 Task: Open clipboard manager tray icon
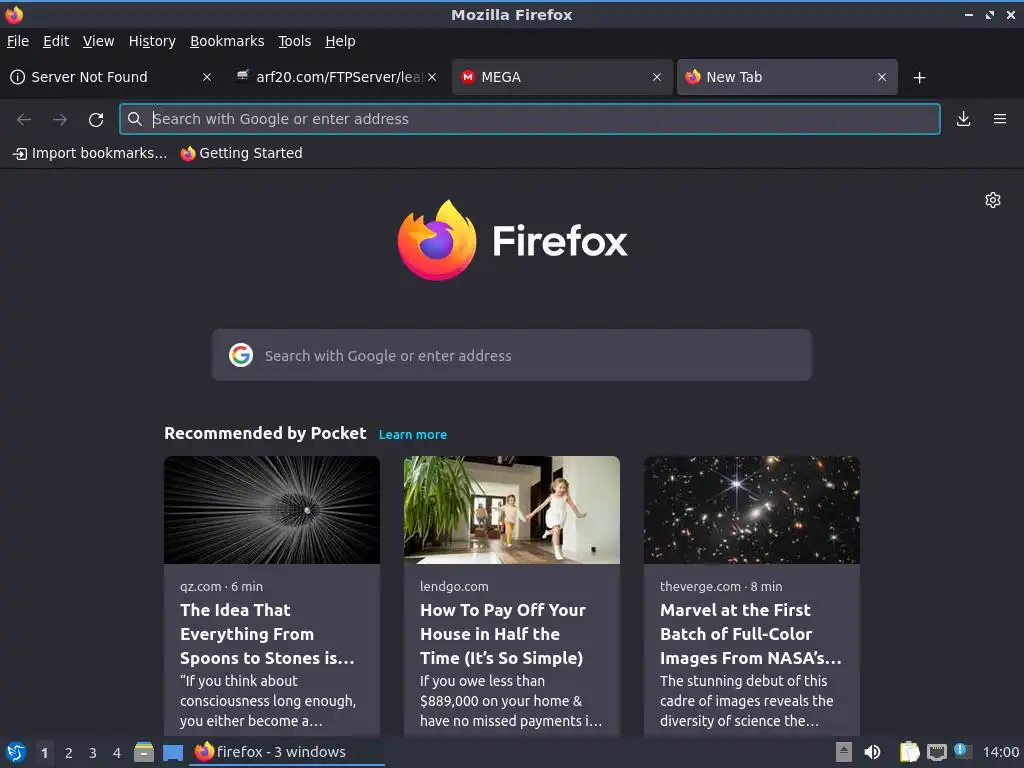(x=909, y=752)
